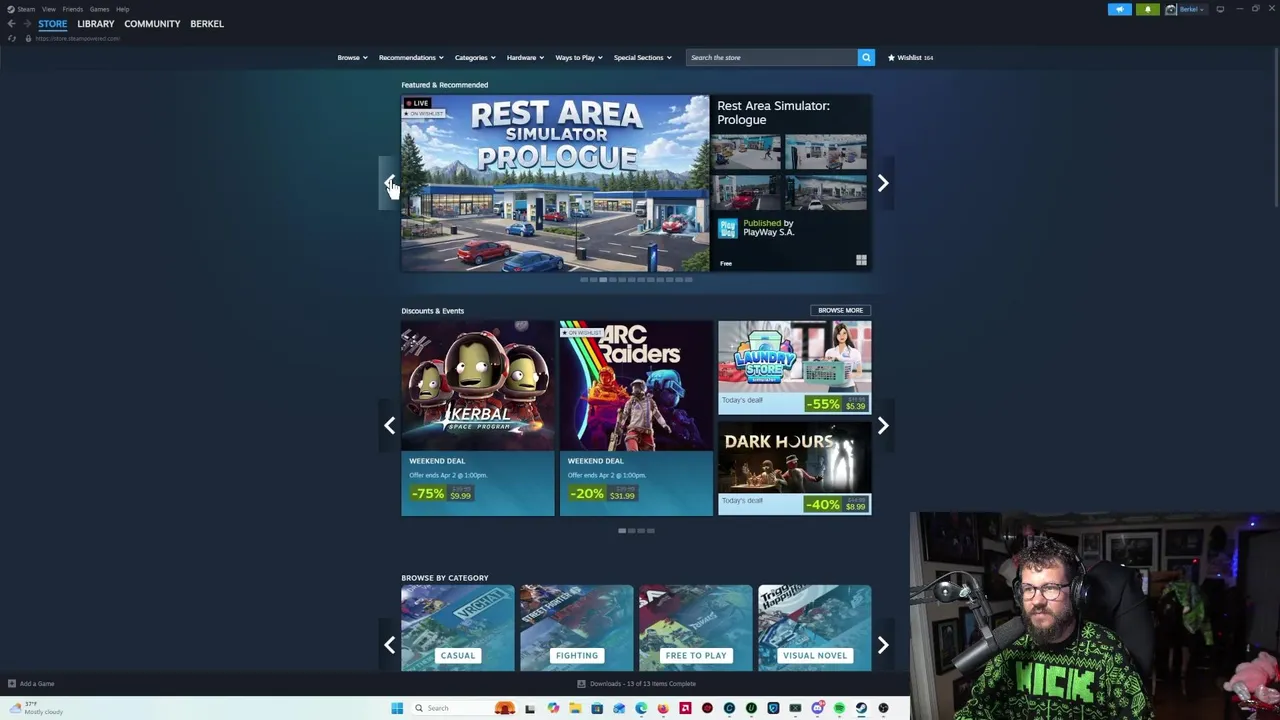Open the Friends menu
1280x720 pixels.
(72, 9)
